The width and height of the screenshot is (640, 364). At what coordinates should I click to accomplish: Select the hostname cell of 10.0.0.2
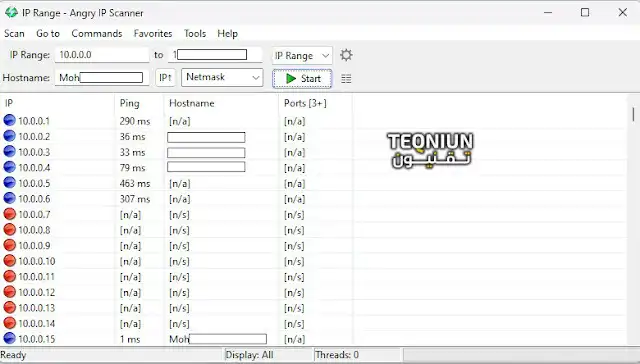click(x=206, y=137)
